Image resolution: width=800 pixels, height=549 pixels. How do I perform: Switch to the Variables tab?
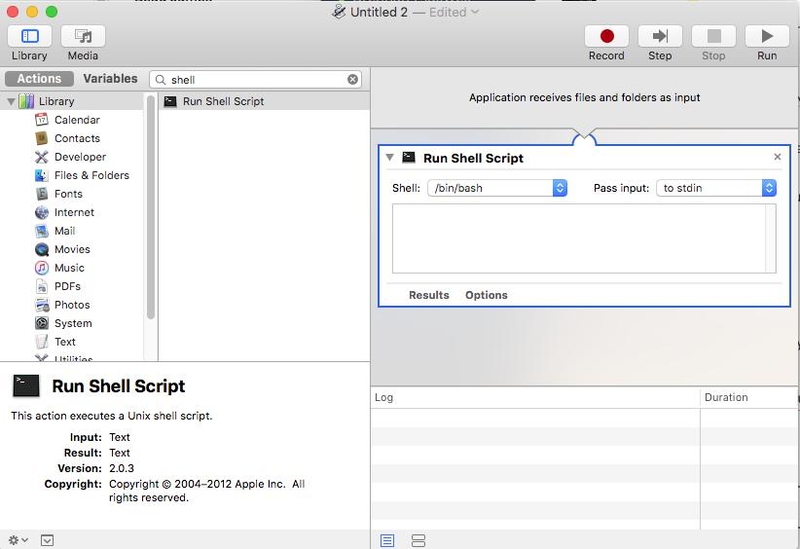click(110, 79)
